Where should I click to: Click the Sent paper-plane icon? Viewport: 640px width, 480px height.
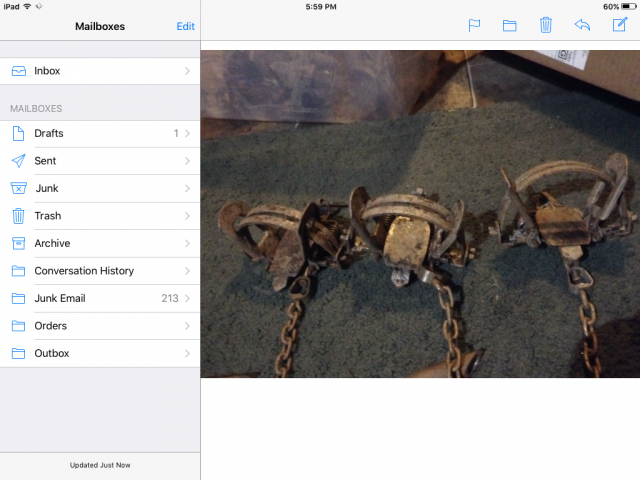tap(18, 161)
